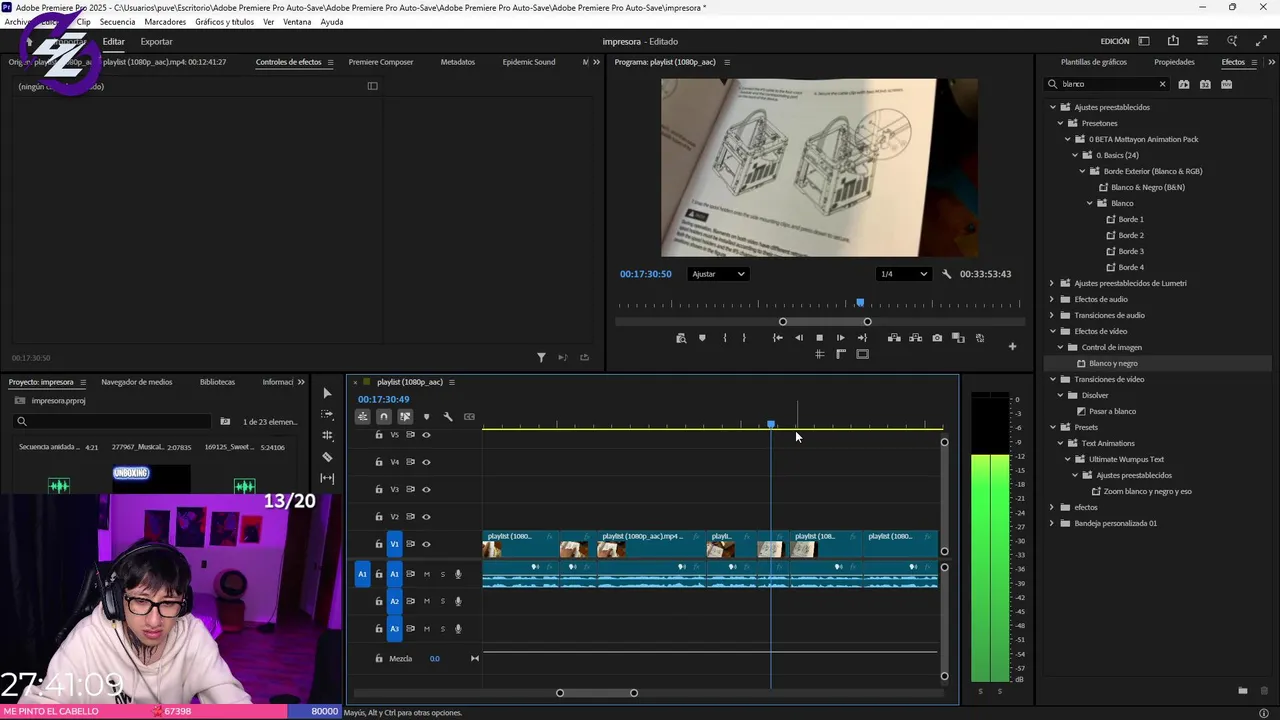
Task: Click the Add Marker icon in timeline
Action: 426,417
